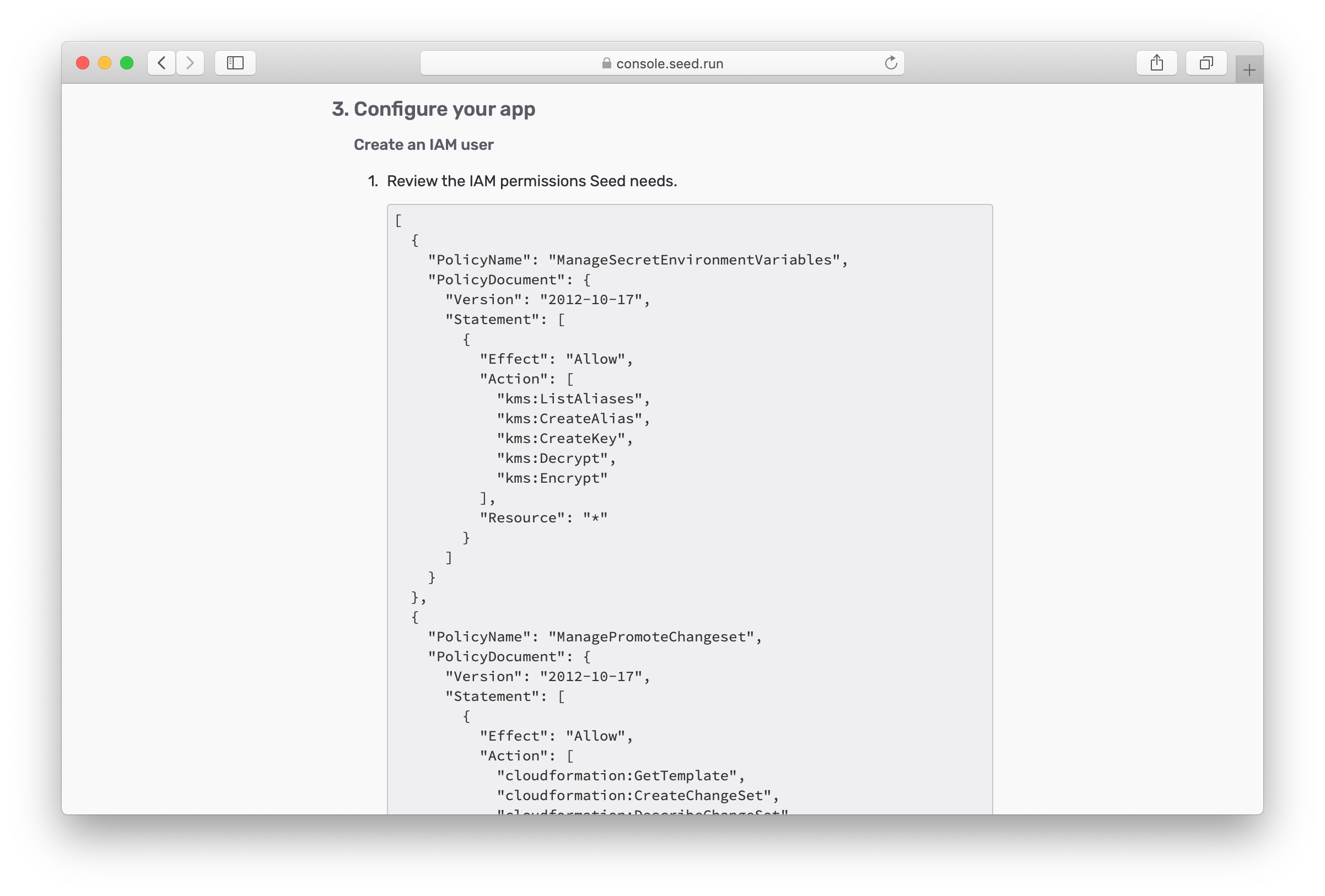Open a new tab with the plus button
The height and width of the screenshot is (896, 1325).
coord(1248,70)
